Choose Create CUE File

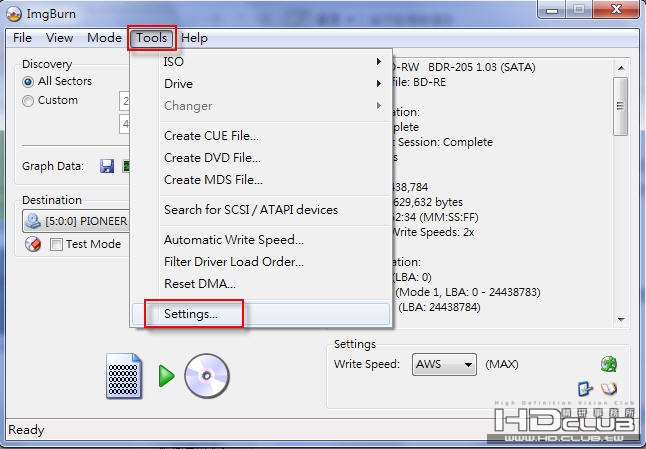pos(261,136)
